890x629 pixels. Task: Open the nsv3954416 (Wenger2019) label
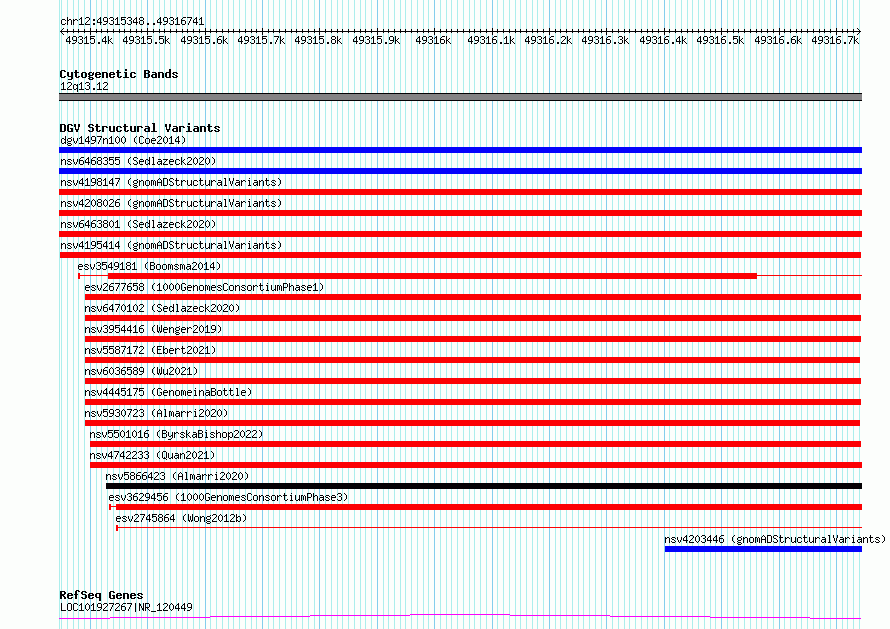[153, 329]
